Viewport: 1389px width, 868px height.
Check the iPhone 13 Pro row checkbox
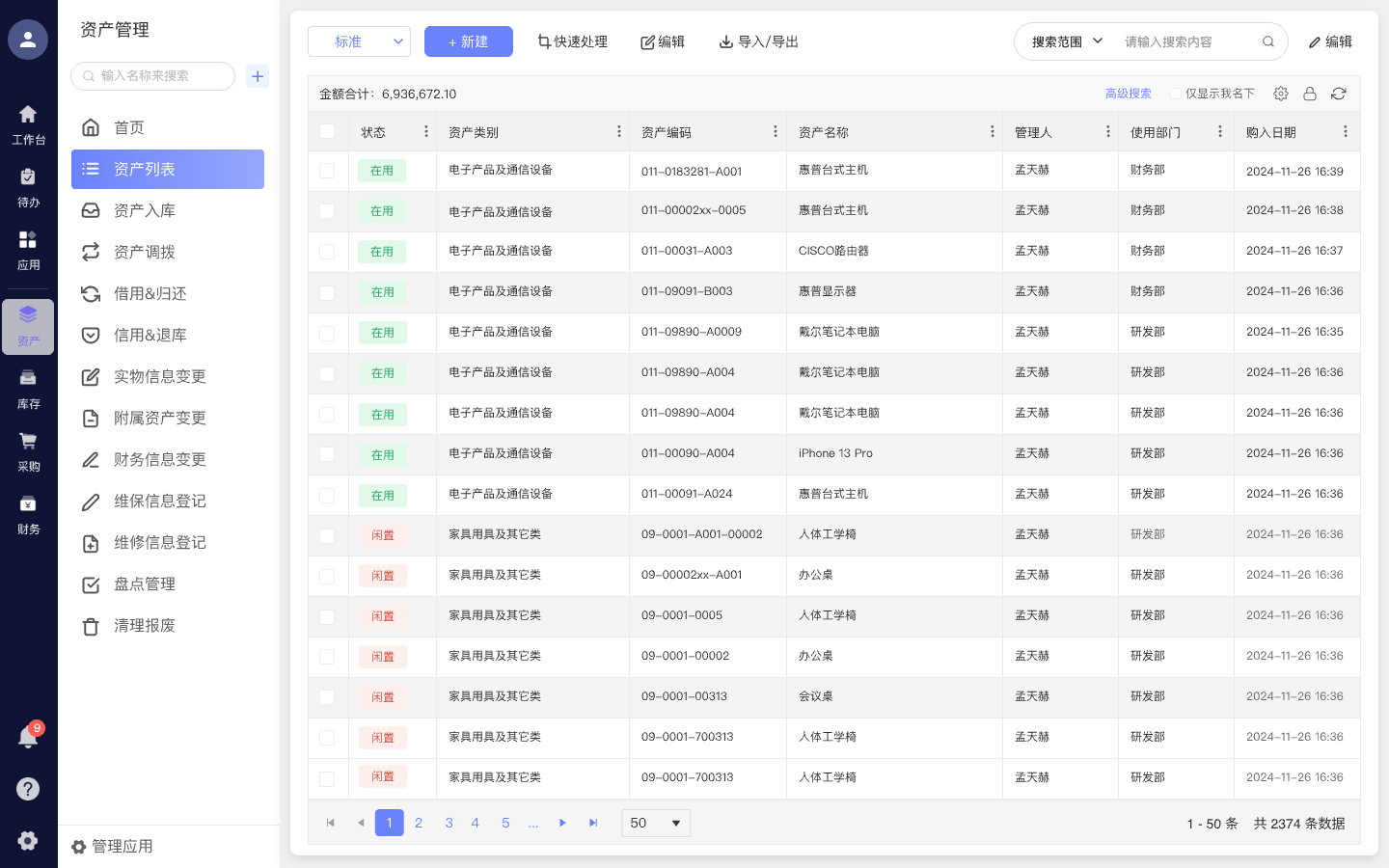click(x=327, y=454)
